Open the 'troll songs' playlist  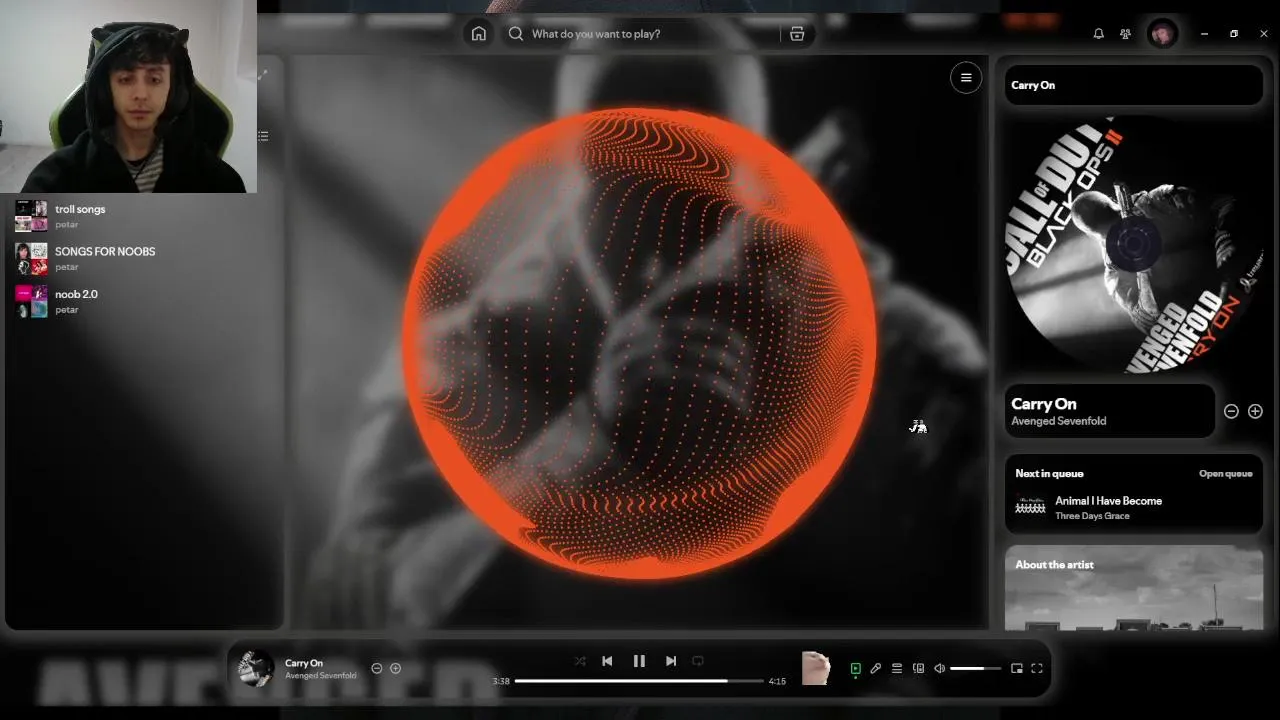coord(145,216)
